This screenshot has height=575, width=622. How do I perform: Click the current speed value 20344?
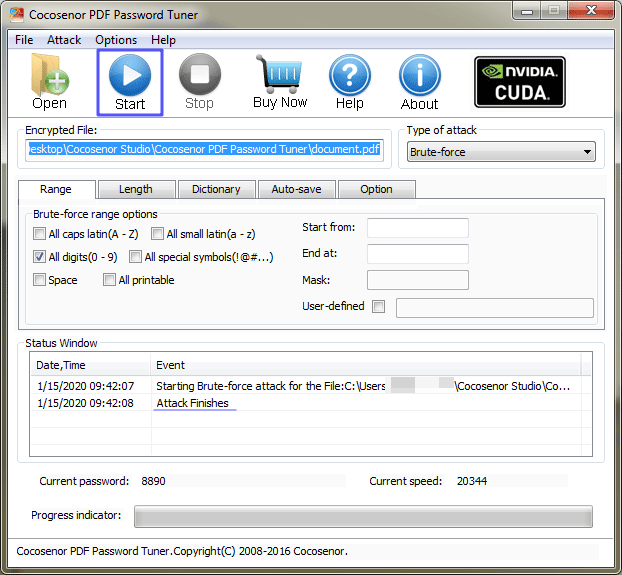click(472, 481)
